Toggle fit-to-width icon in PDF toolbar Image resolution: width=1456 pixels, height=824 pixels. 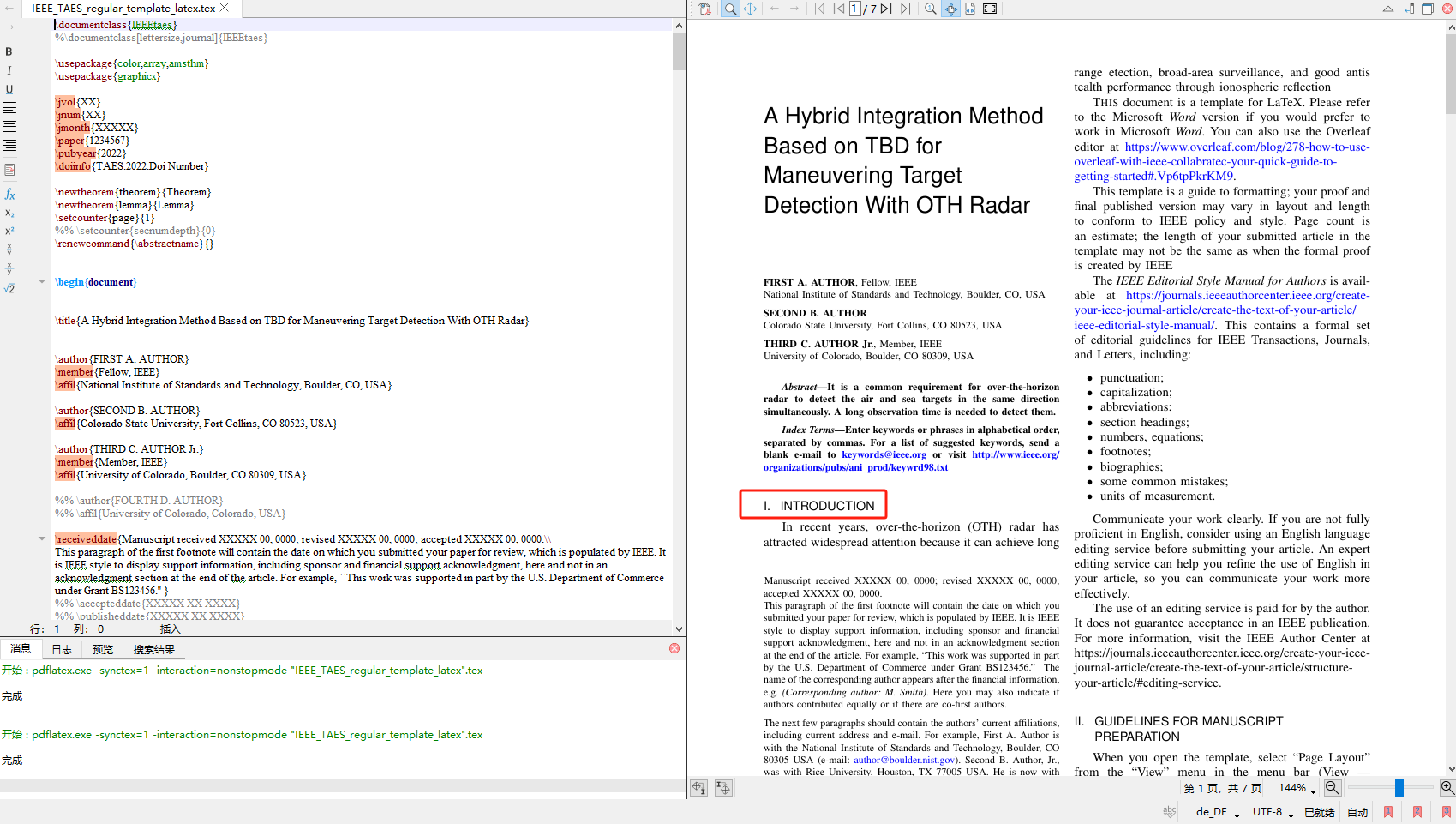(950, 9)
